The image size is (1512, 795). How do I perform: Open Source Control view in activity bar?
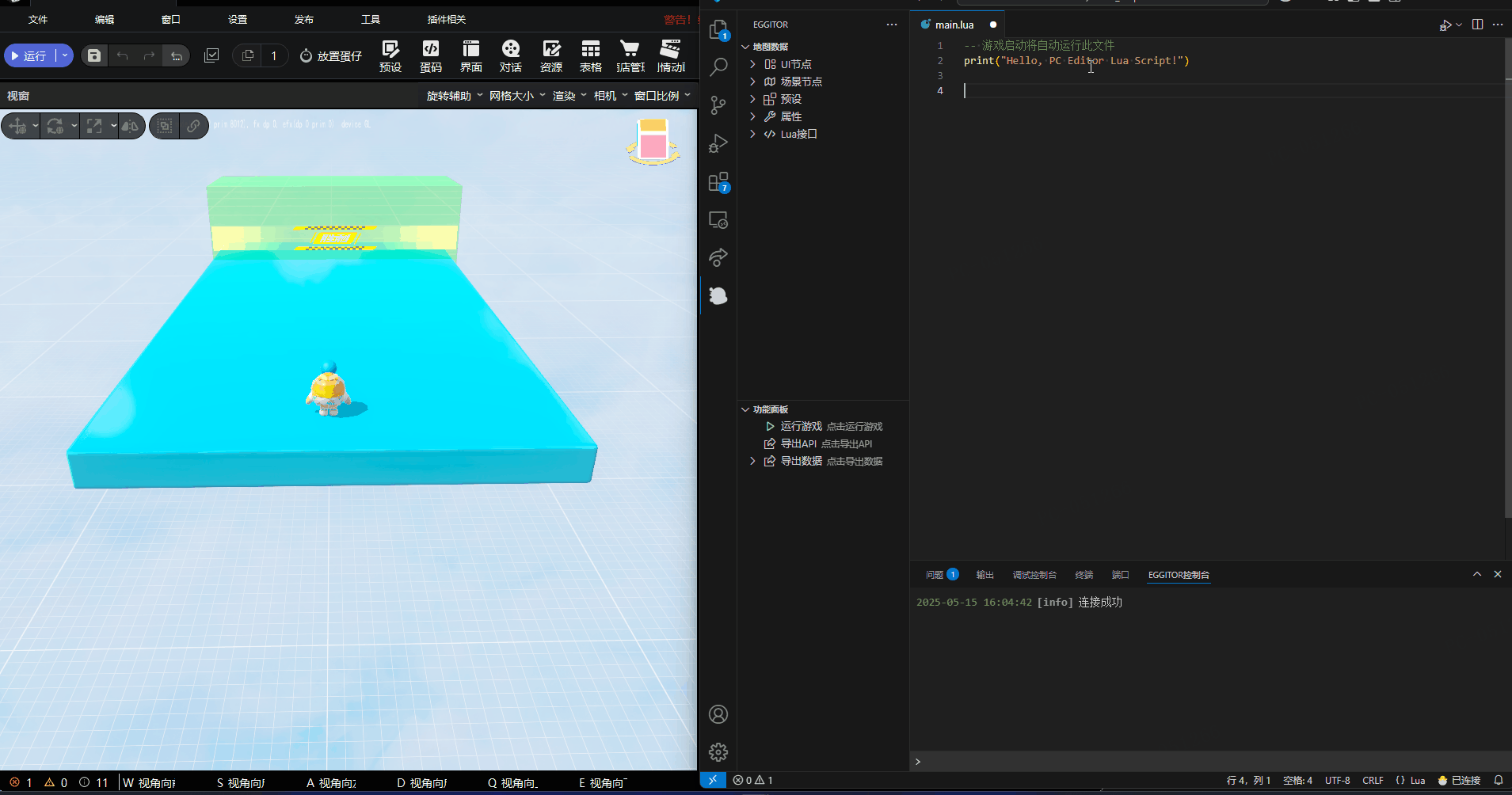(718, 105)
